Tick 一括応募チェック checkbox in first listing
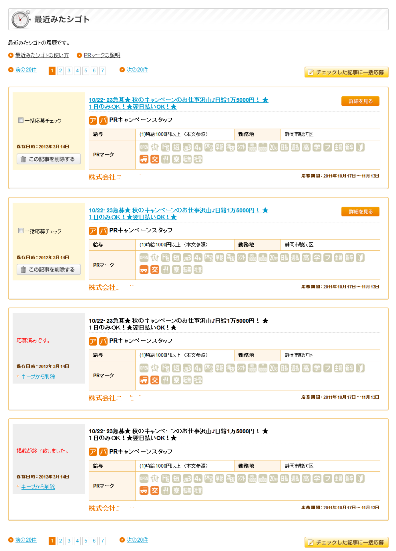 20,120
